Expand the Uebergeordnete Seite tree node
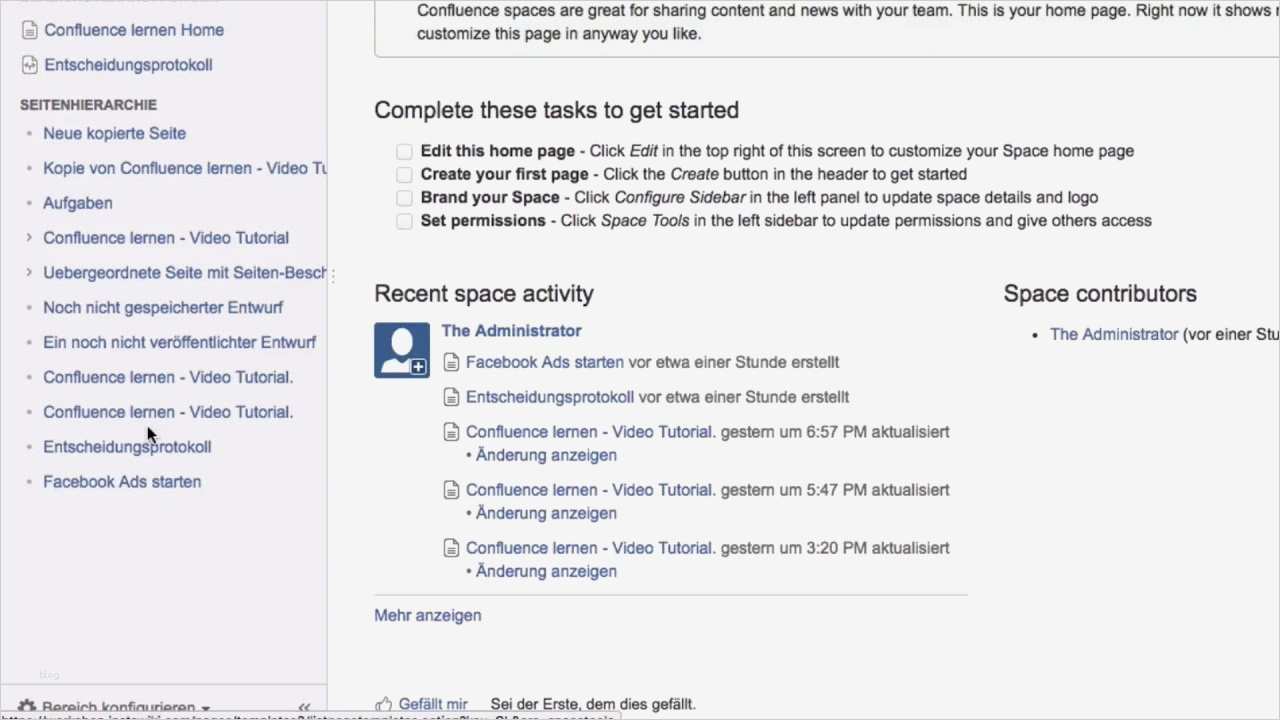The width and height of the screenshot is (1280, 720). [x=29, y=272]
